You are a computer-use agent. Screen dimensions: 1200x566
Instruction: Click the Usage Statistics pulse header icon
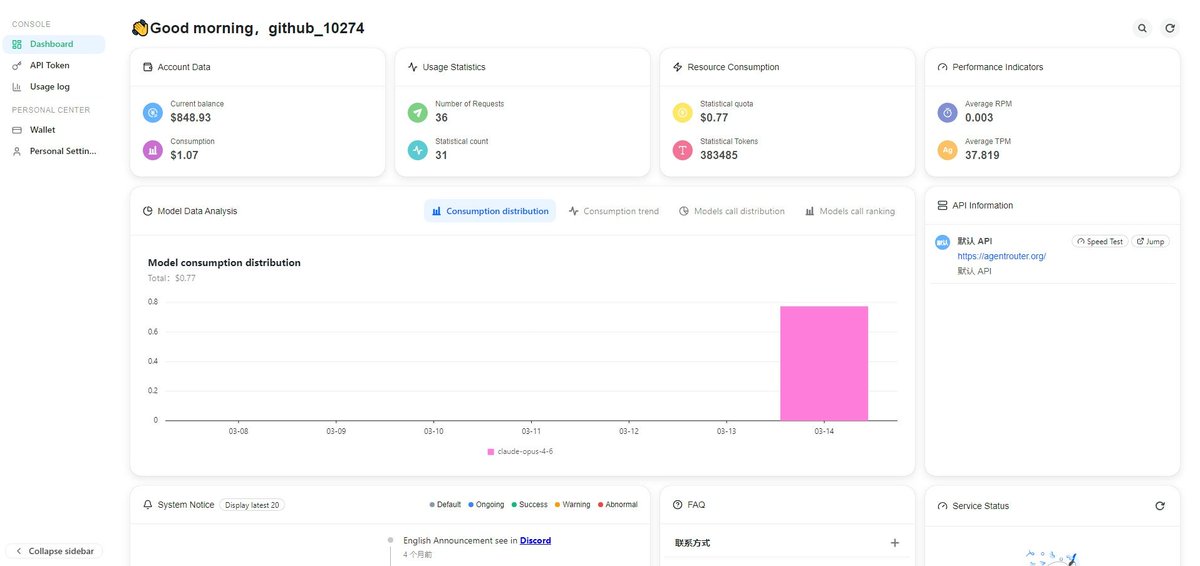tap(413, 67)
